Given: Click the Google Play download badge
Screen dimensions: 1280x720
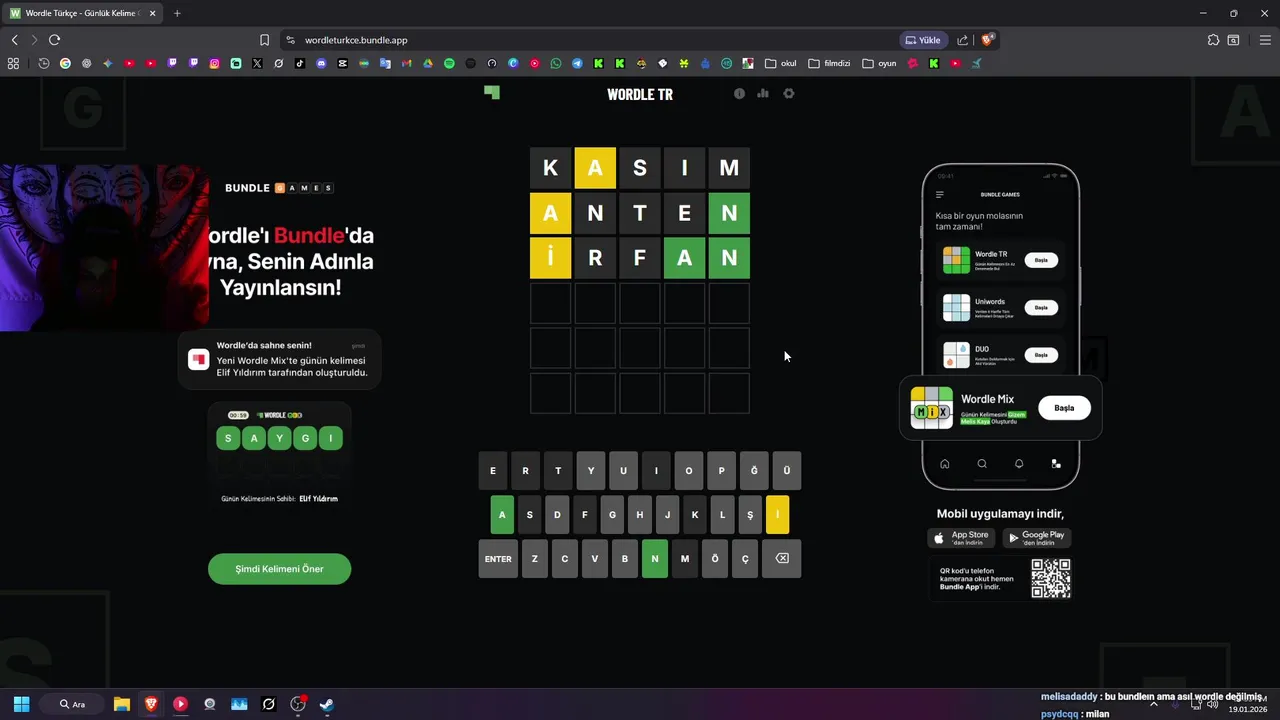Looking at the screenshot, I should [x=1036, y=538].
